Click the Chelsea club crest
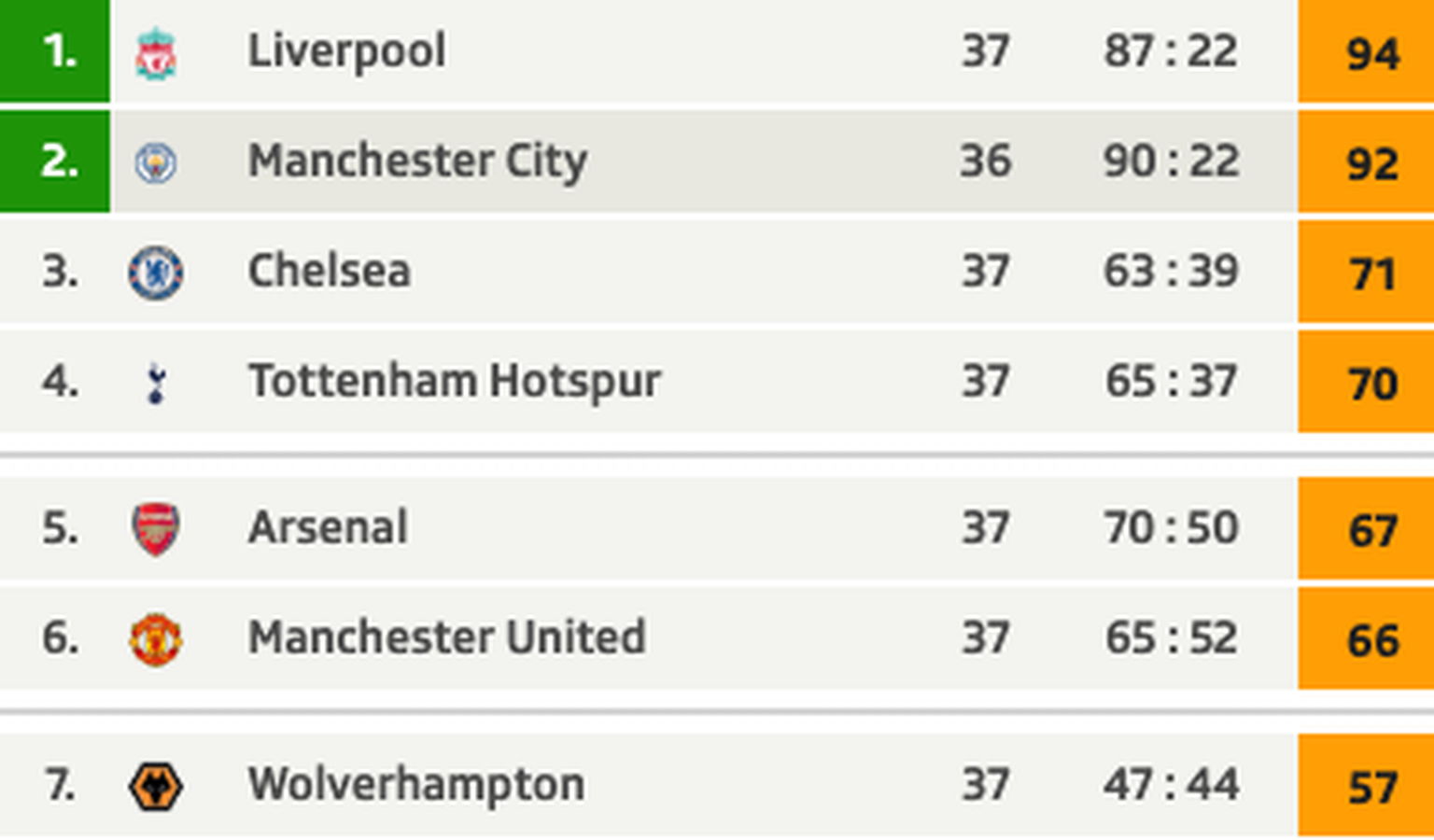 156,273
